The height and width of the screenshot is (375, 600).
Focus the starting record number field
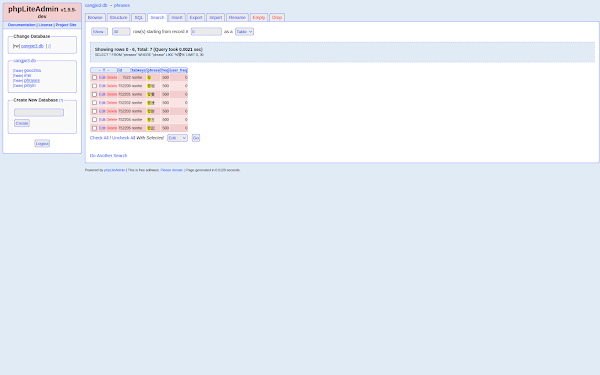click(x=206, y=32)
